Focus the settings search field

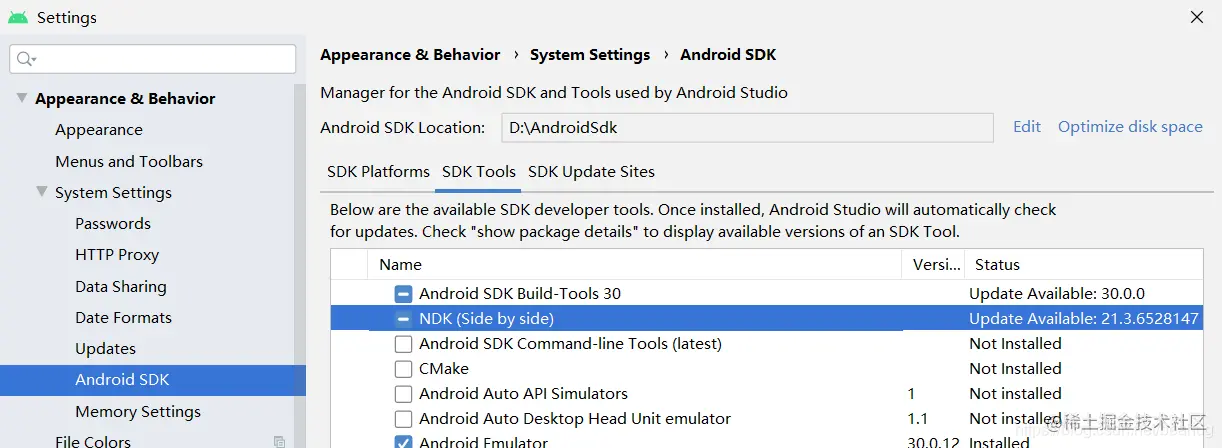point(153,59)
